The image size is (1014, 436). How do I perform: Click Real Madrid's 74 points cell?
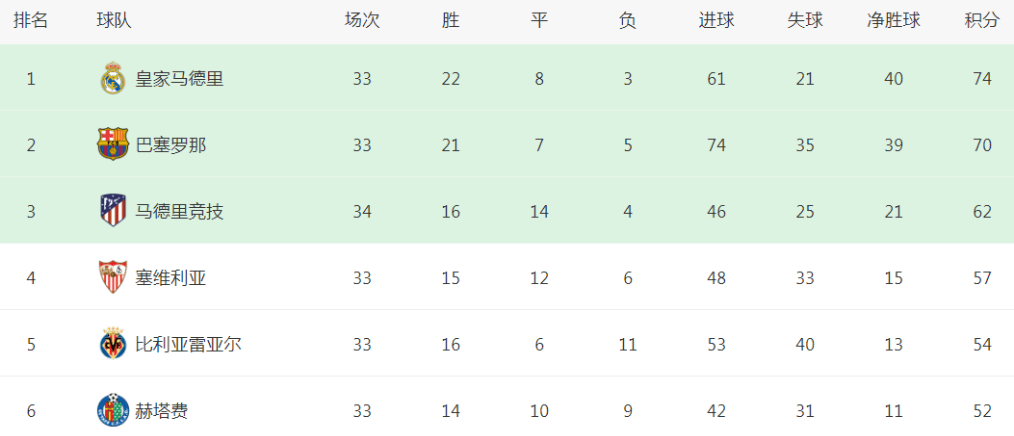(982, 79)
